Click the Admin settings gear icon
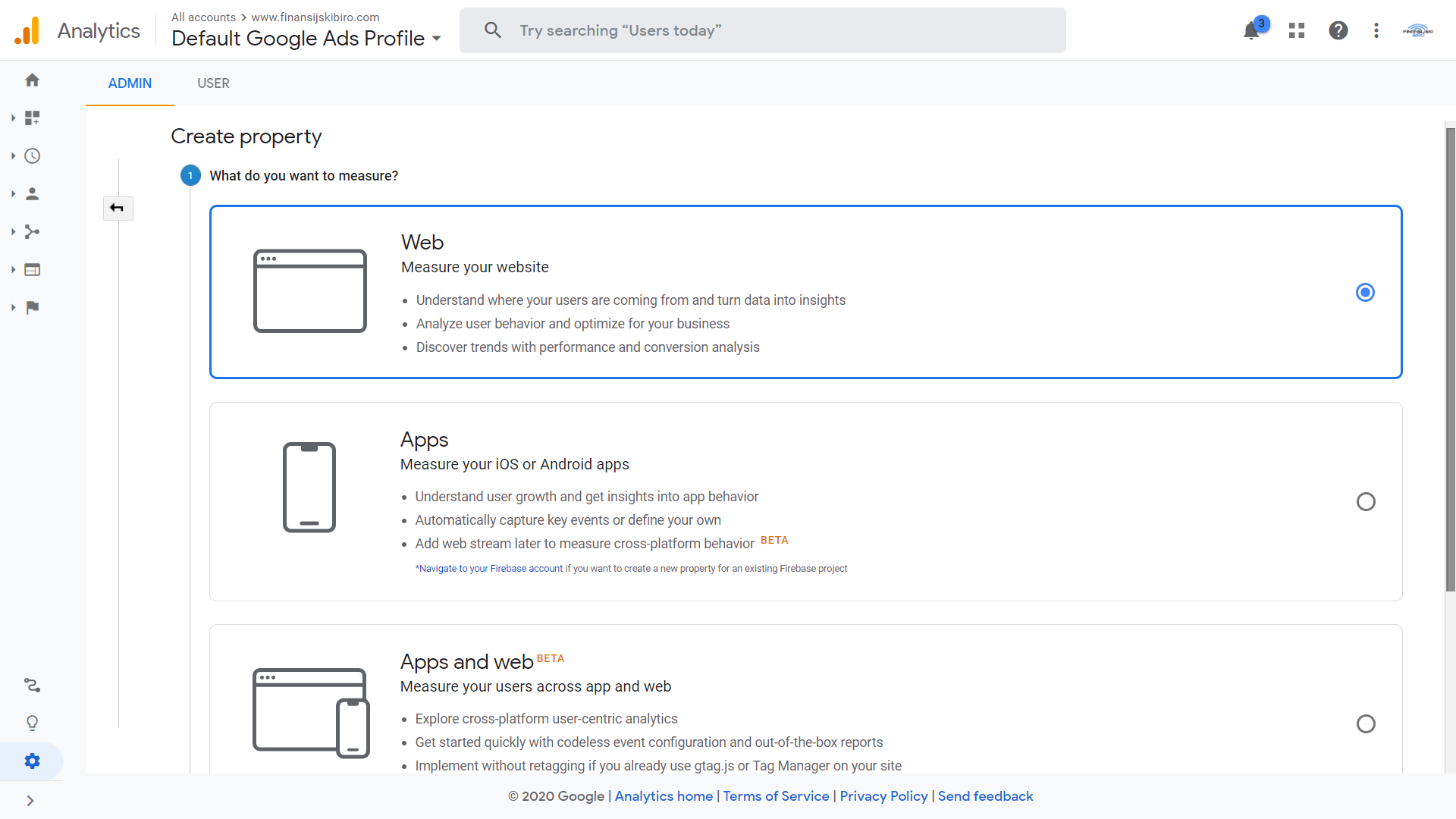The image size is (1456, 819). [32, 761]
